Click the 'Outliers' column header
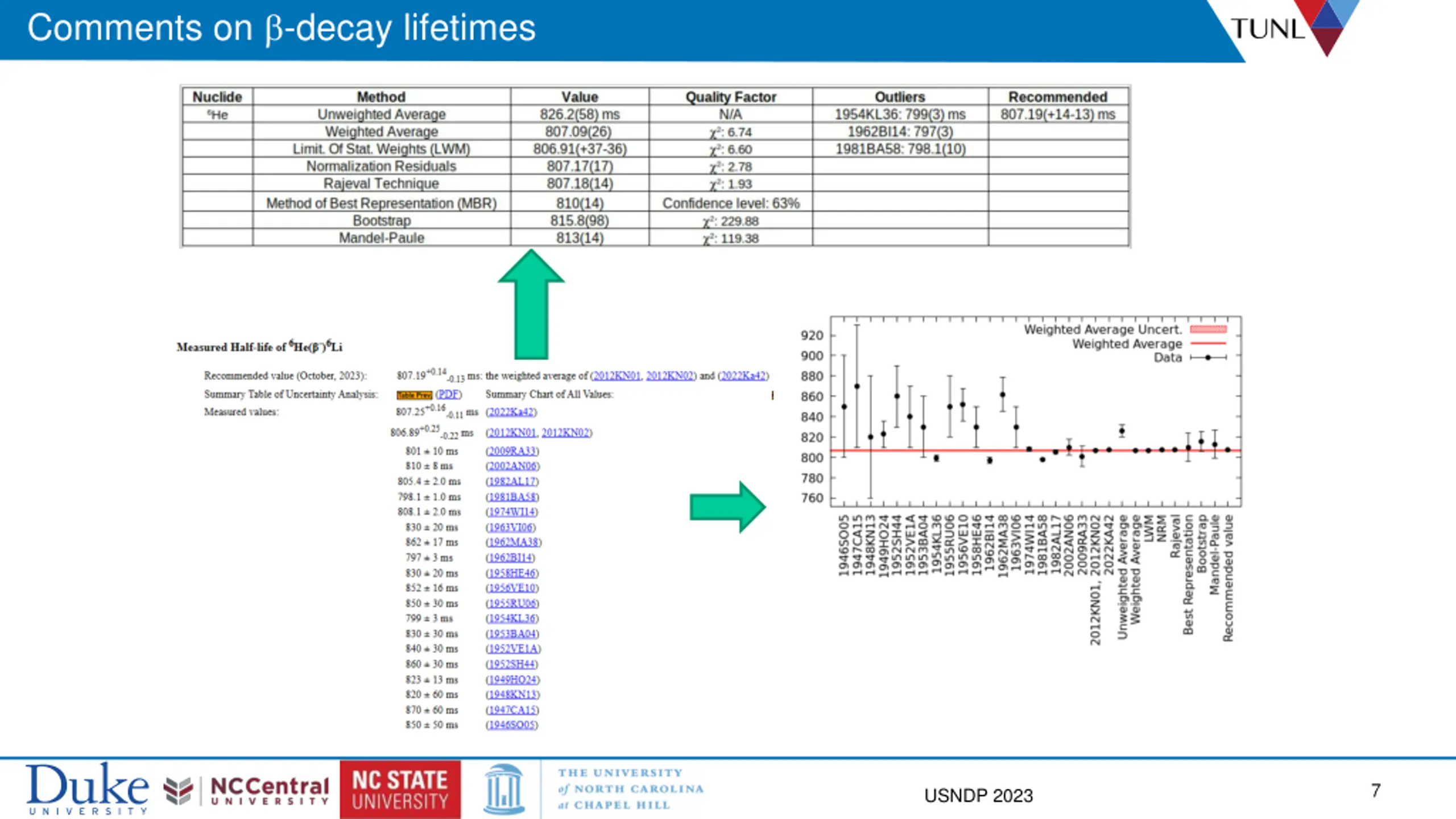Screen dimensions: 1456x819 click(900, 97)
